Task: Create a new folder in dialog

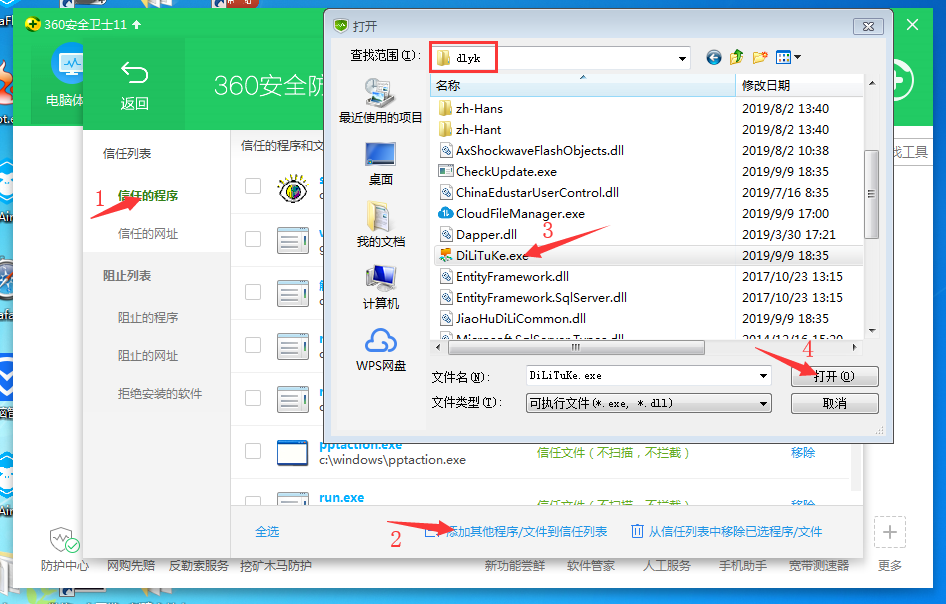Action: (x=760, y=58)
